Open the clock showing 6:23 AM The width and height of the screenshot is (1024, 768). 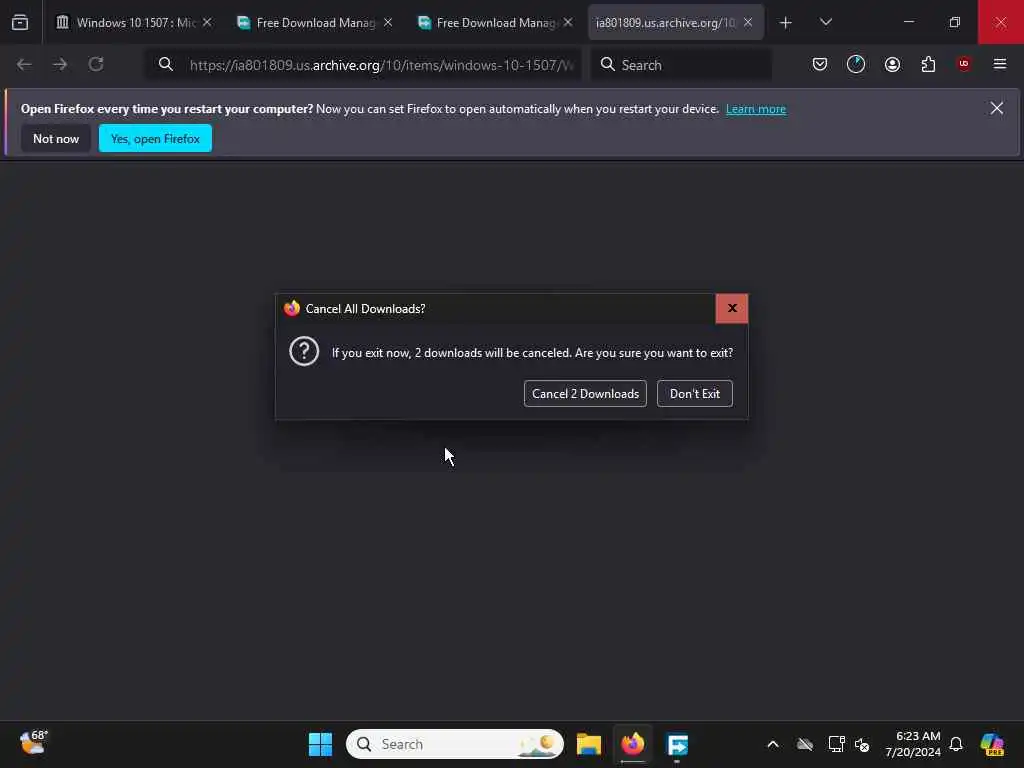pyautogui.click(x=912, y=744)
